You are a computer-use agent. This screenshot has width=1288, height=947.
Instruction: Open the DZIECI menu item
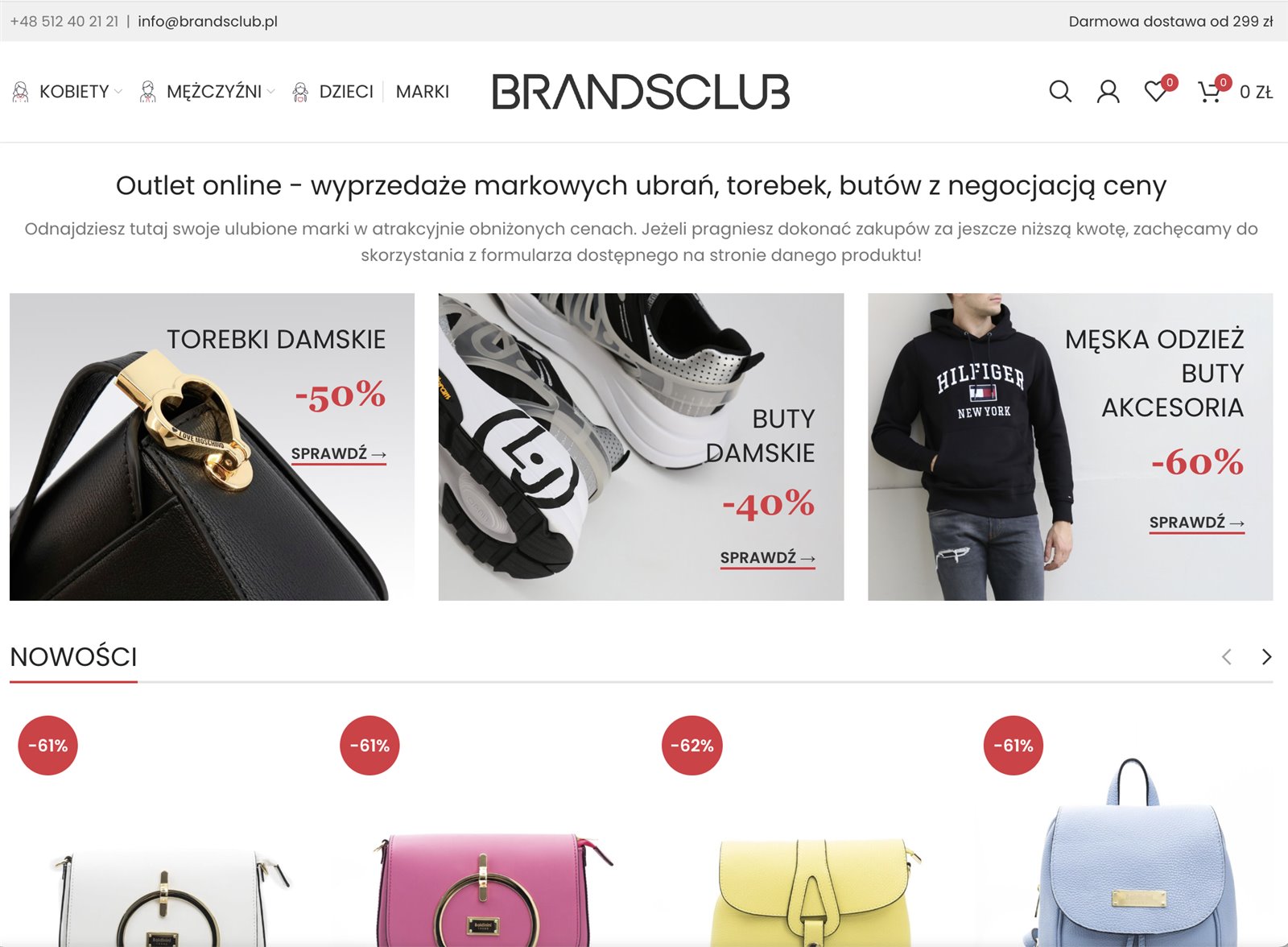(x=346, y=92)
